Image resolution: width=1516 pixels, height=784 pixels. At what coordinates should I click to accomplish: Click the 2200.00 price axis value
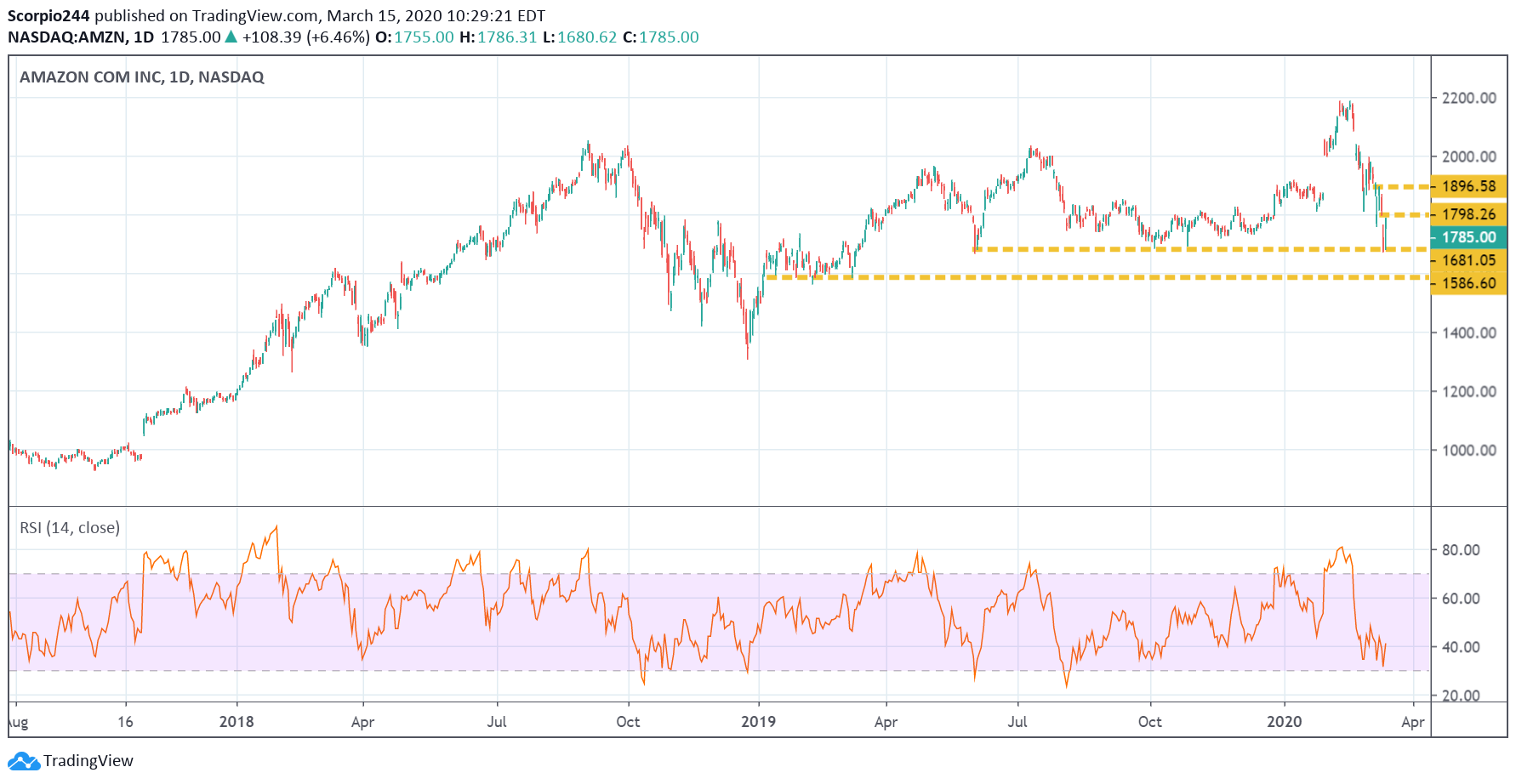(x=1469, y=98)
